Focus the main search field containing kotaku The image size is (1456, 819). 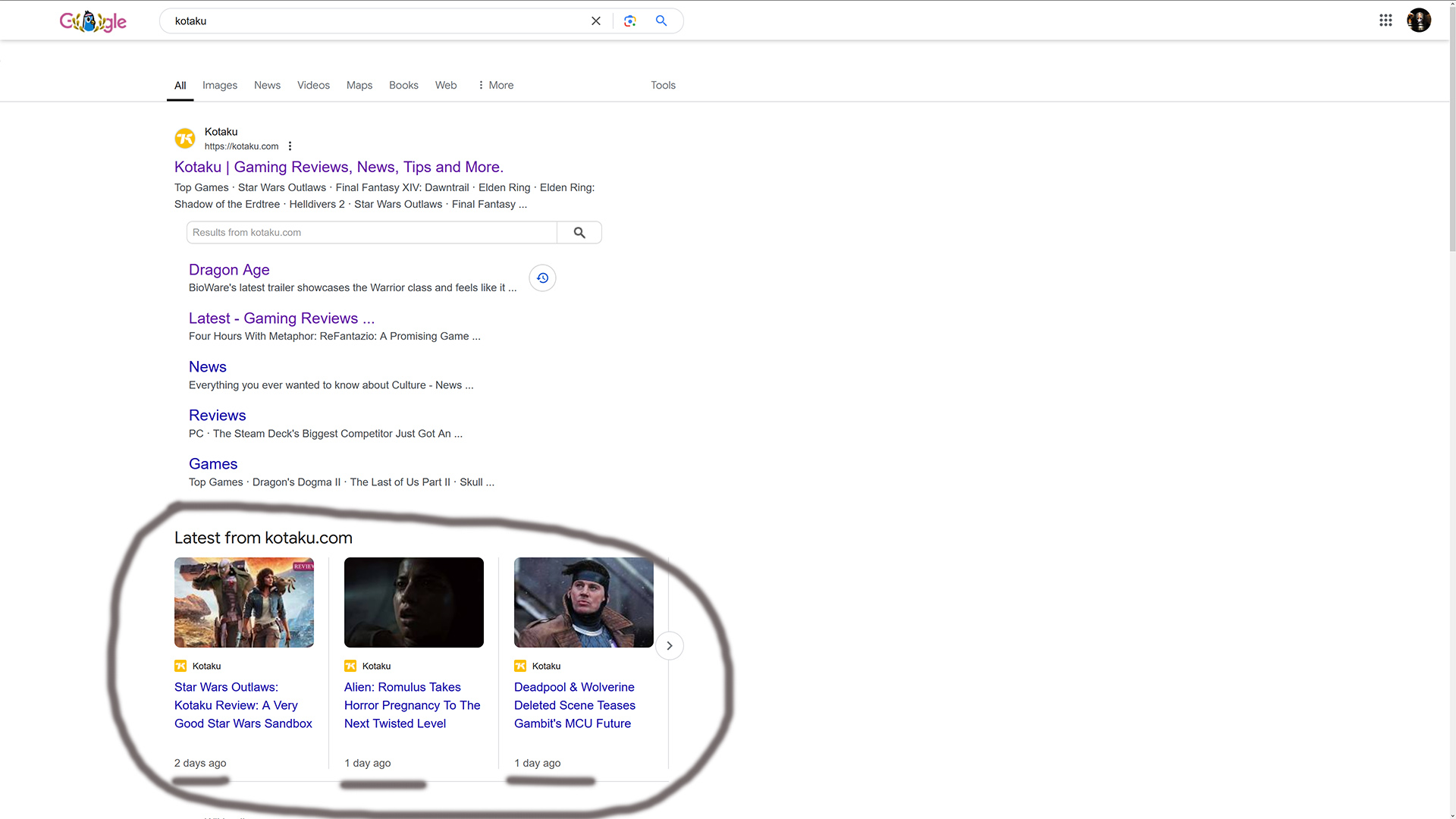click(x=379, y=21)
